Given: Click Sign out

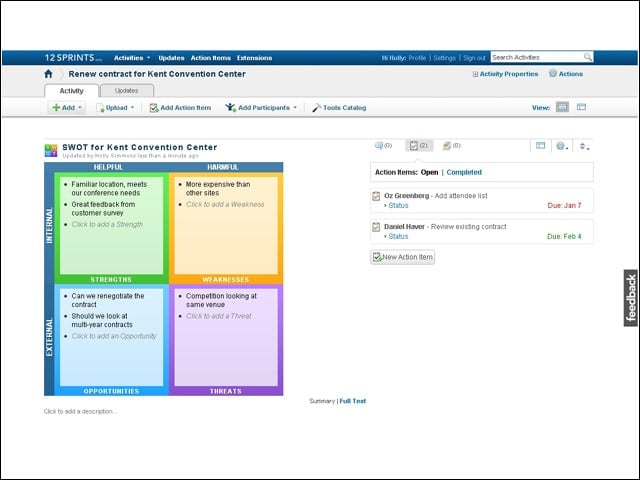Looking at the screenshot, I should tap(474, 58).
